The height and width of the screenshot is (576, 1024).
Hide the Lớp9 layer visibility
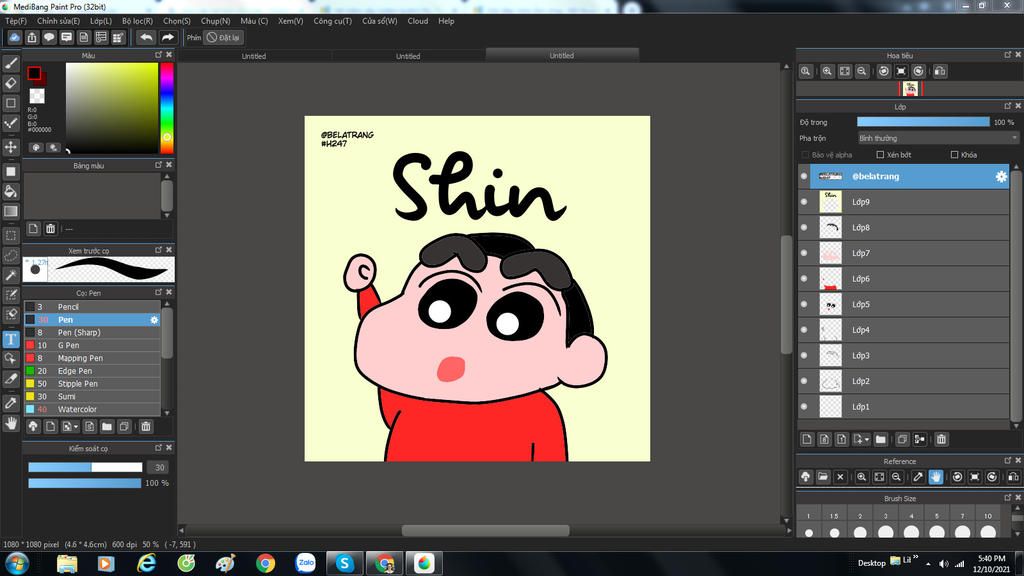click(x=804, y=202)
